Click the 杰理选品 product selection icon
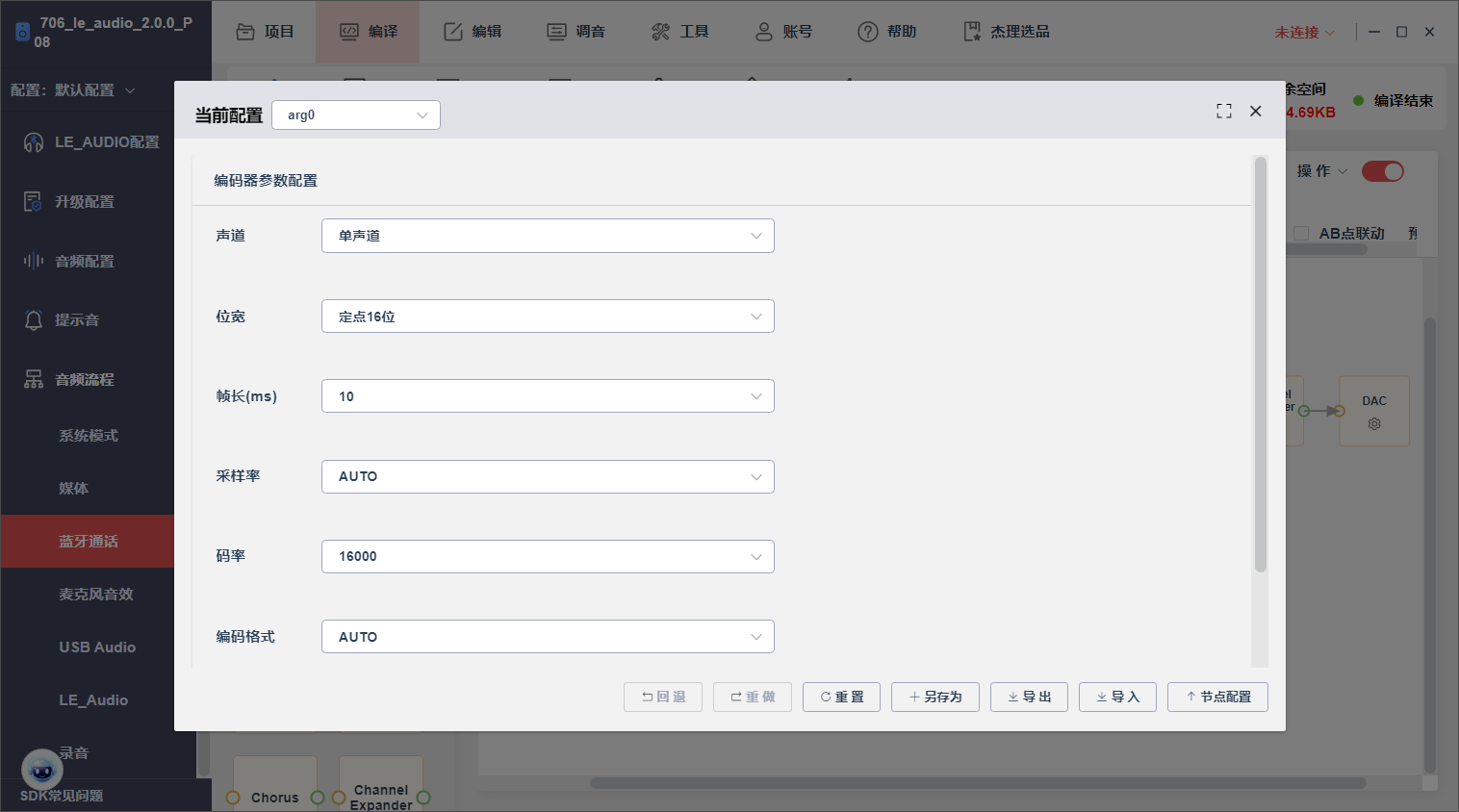This screenshot has width=1459, height=812. 972,32
